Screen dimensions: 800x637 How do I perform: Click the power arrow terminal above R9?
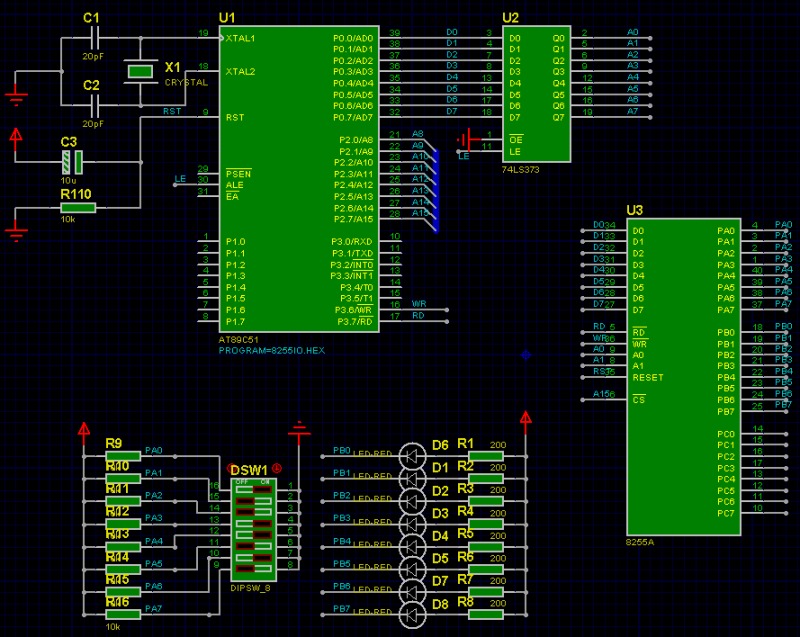84,430
